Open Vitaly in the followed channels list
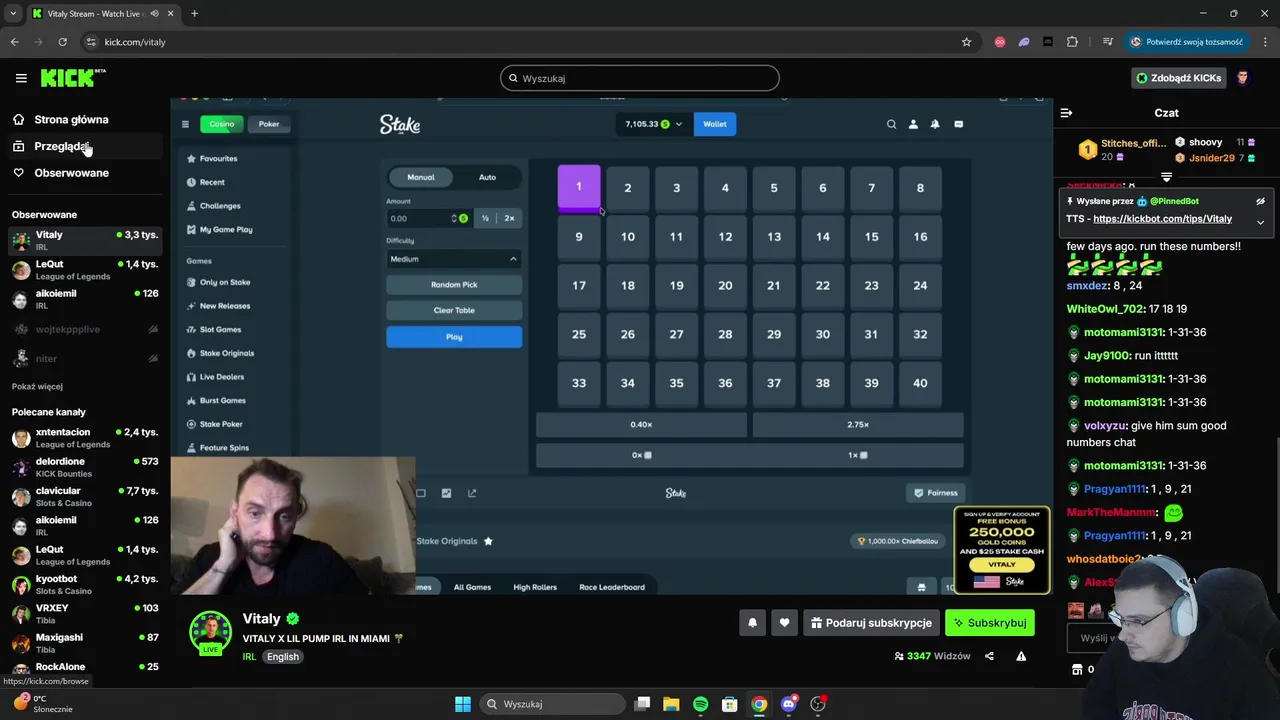Viewport: 1280px width, 720px height. tap(85, 240)
